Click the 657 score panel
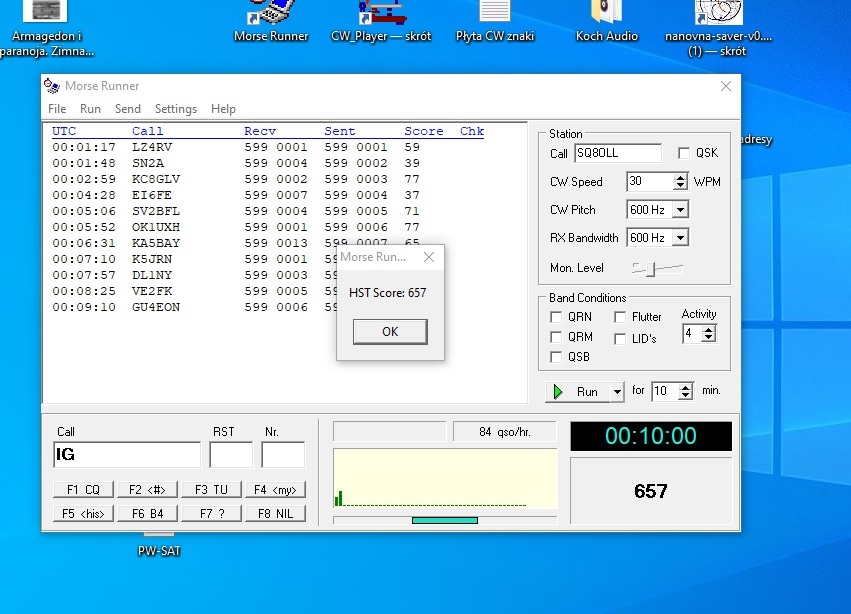Viewport: 851px width, 614px height. [651, 491]
